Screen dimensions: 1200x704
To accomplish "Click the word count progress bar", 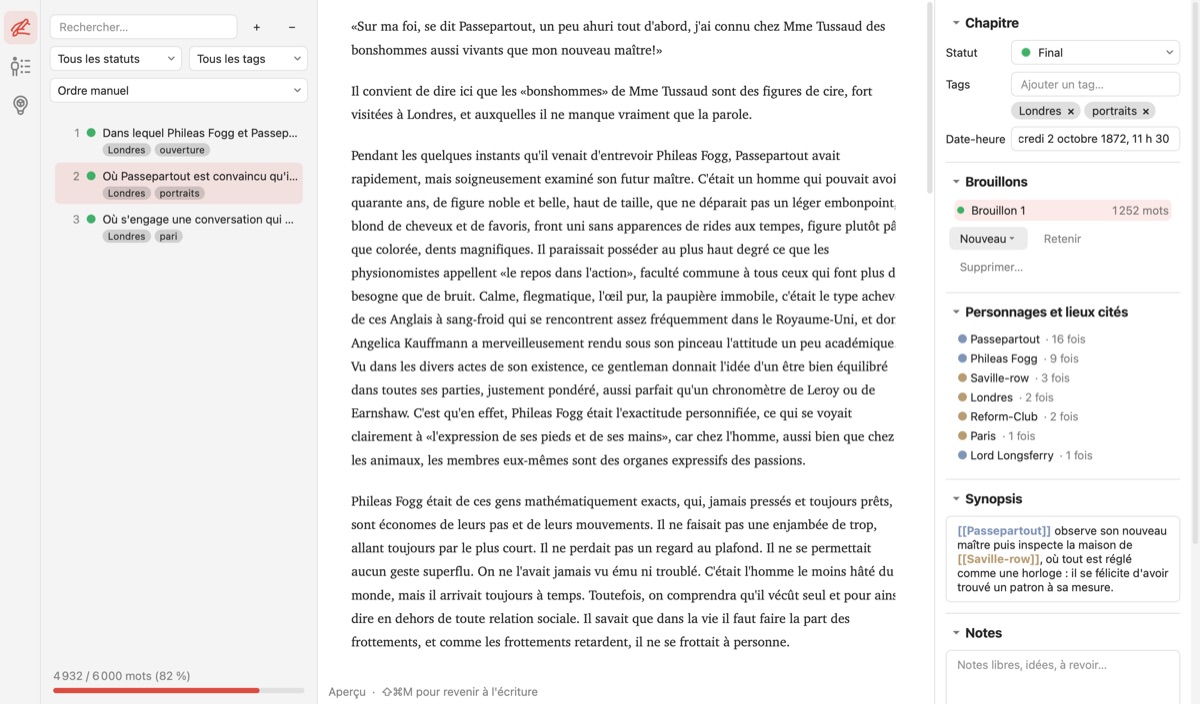I will (x=178, y=690).
